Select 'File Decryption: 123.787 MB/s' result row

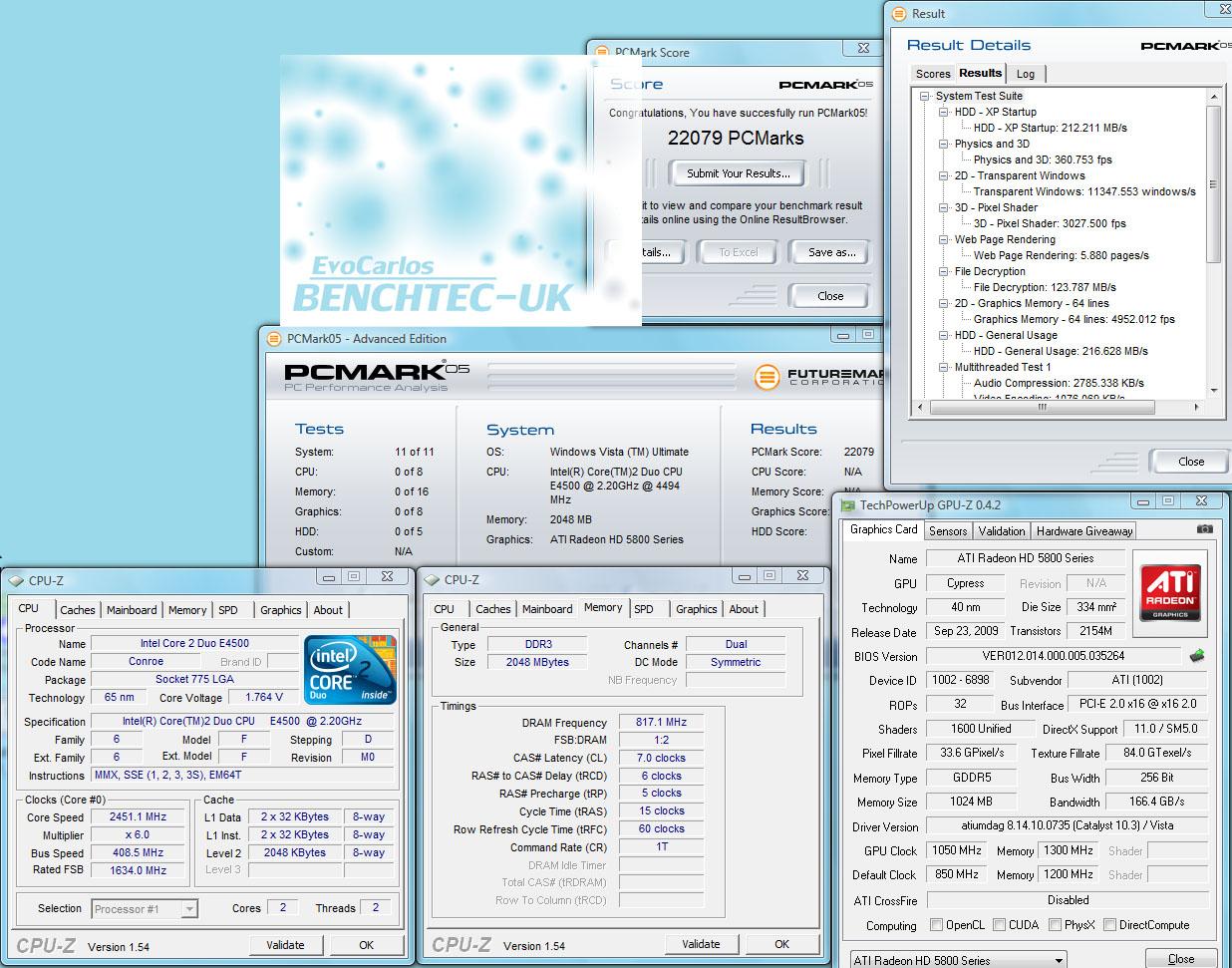click(1045, 287)
